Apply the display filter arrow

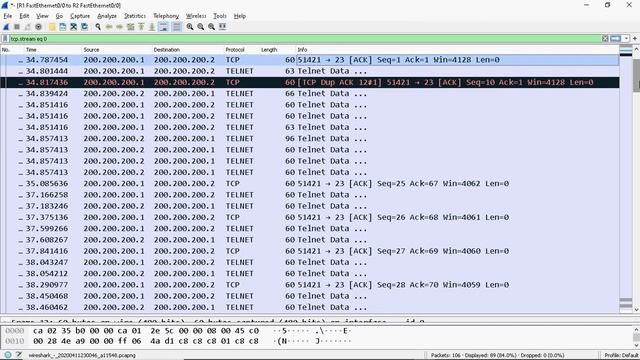tap(616, 38)
